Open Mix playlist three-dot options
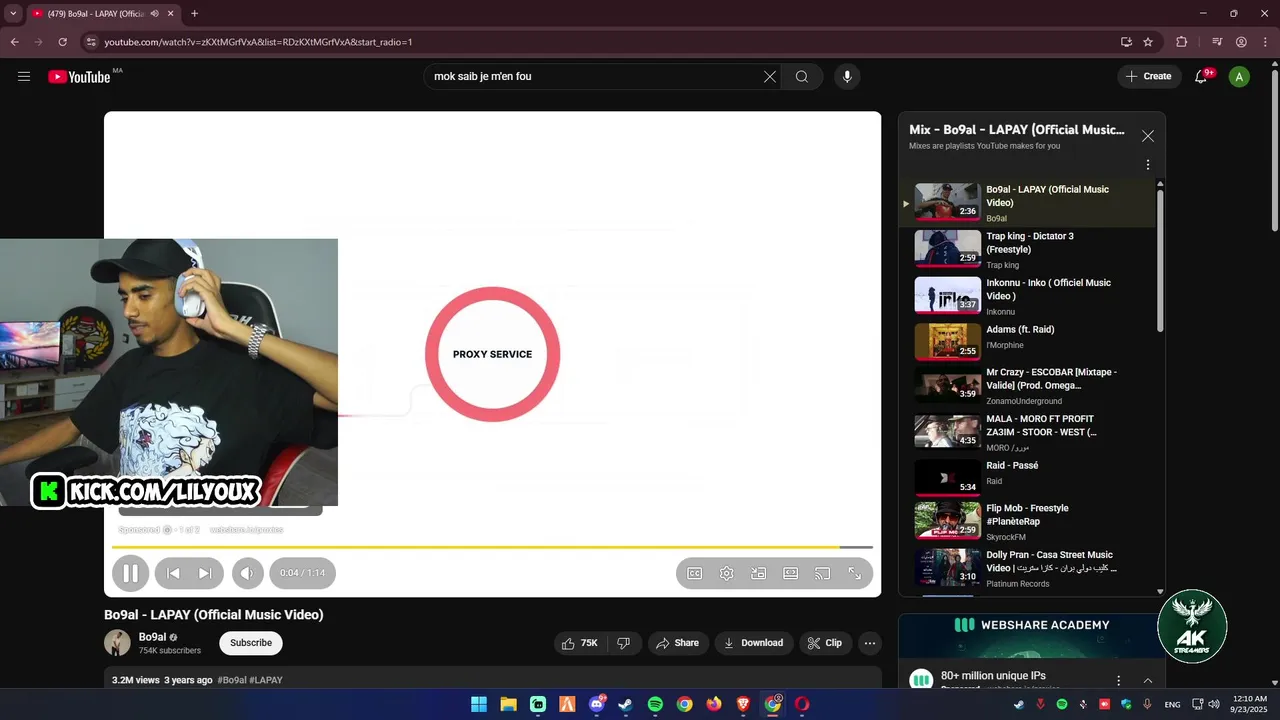The height and width of the screenshot is (720, 1280). click(x=1148, y=164)
